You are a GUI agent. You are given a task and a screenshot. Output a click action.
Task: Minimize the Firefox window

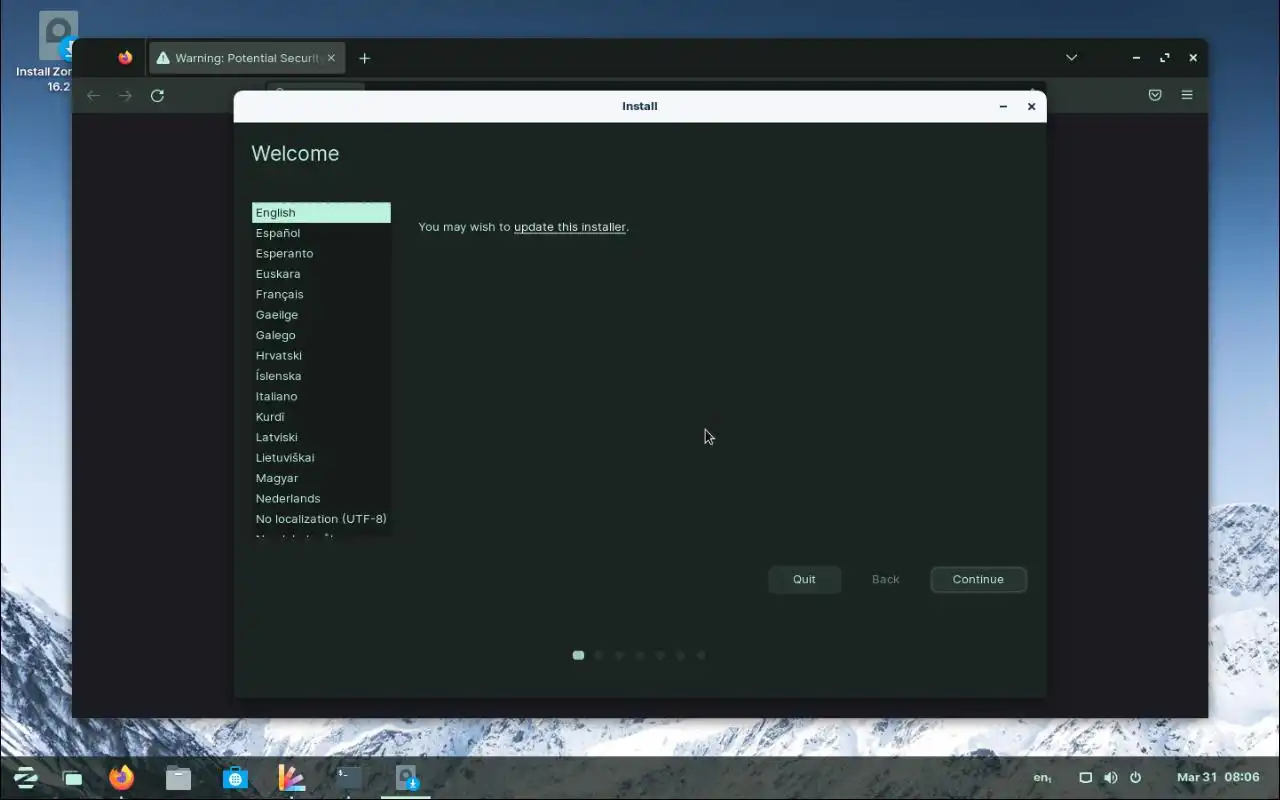point(1137,58)
